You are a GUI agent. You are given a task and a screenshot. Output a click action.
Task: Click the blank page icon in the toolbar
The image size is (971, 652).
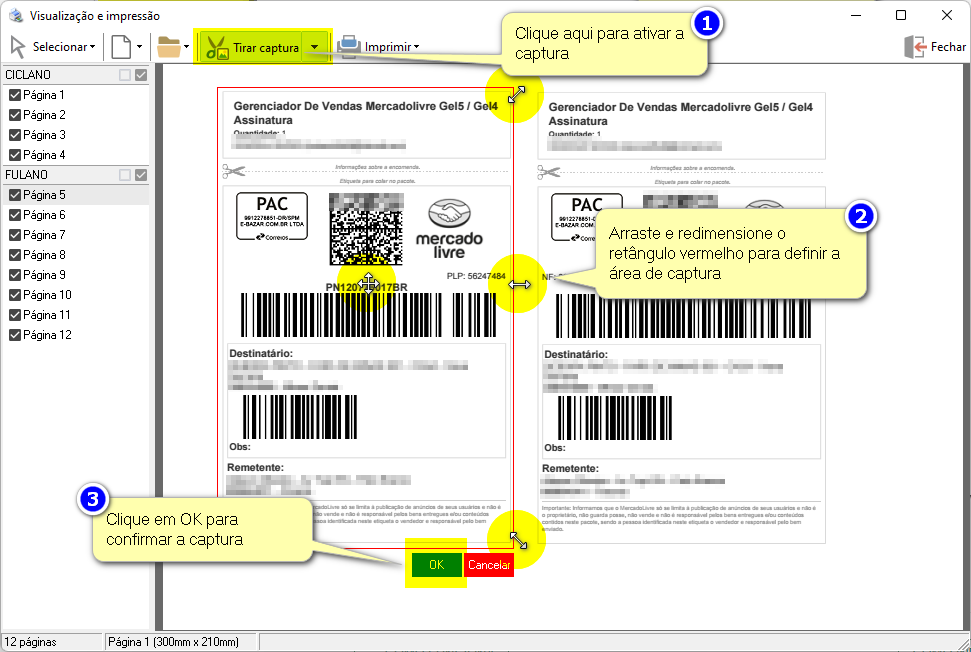click(121, 47)
